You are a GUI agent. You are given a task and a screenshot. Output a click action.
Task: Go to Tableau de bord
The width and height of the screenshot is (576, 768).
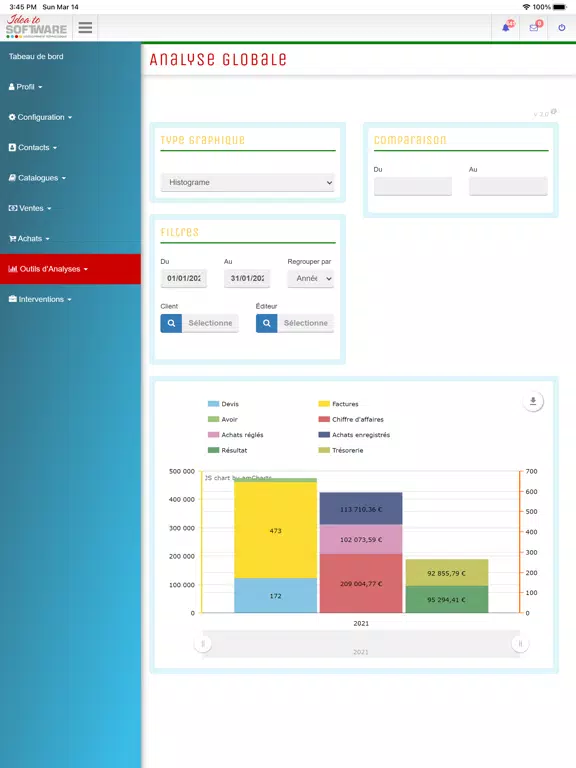click(x=36, y=56)
